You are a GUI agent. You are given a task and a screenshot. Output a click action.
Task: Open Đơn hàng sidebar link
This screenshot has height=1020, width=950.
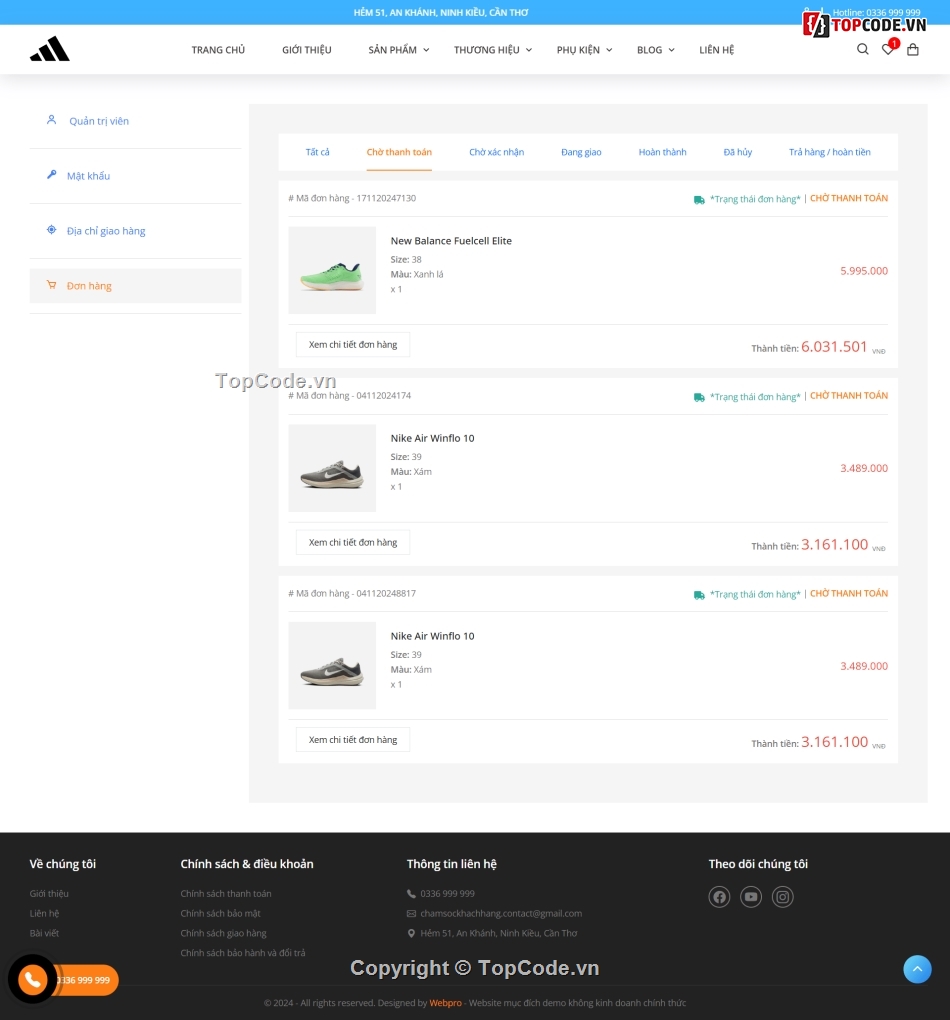click(89, 286)
